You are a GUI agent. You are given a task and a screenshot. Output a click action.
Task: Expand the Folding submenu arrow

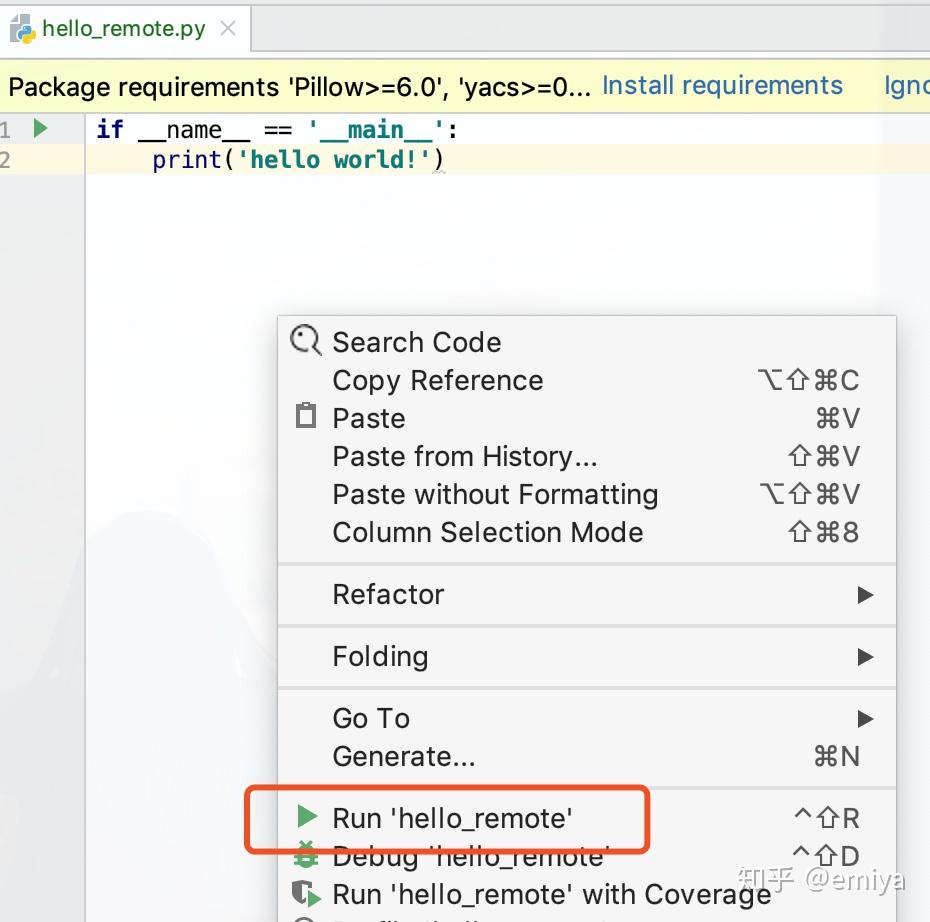click(x=865, y=657)
